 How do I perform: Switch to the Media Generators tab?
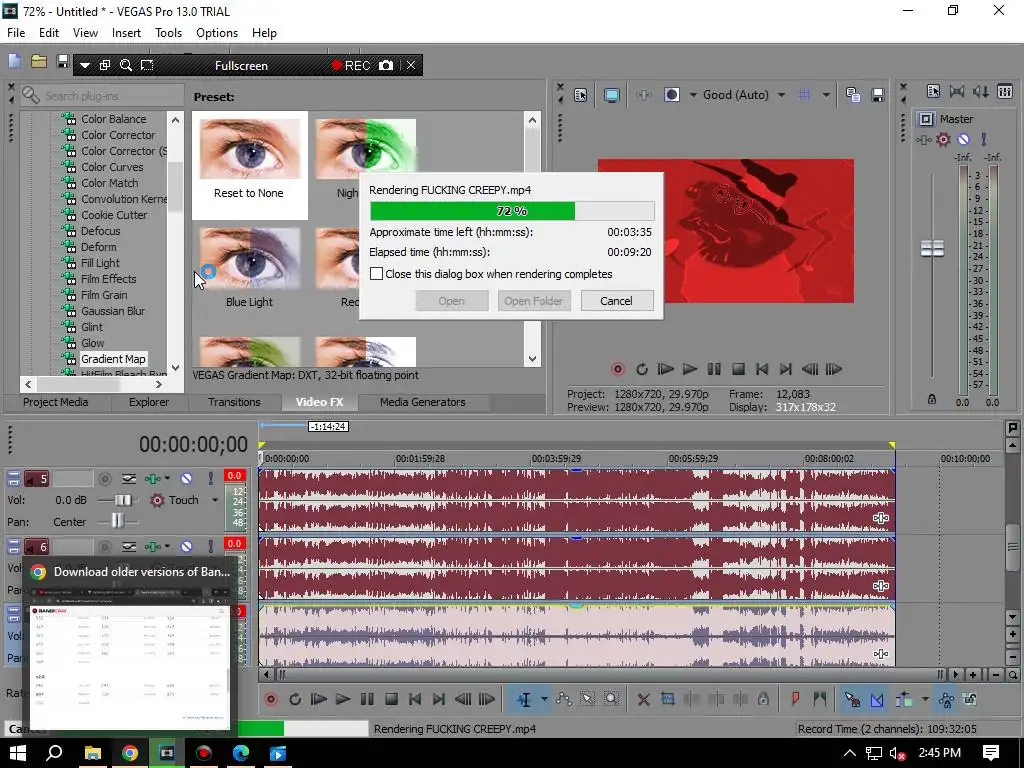click(423, 402)
